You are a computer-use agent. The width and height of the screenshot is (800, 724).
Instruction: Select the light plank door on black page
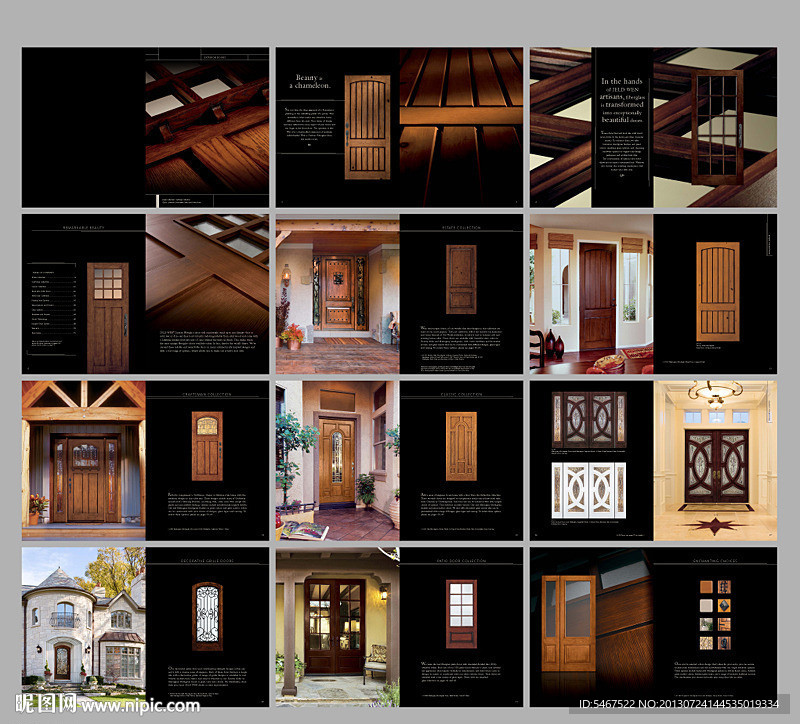717,292
